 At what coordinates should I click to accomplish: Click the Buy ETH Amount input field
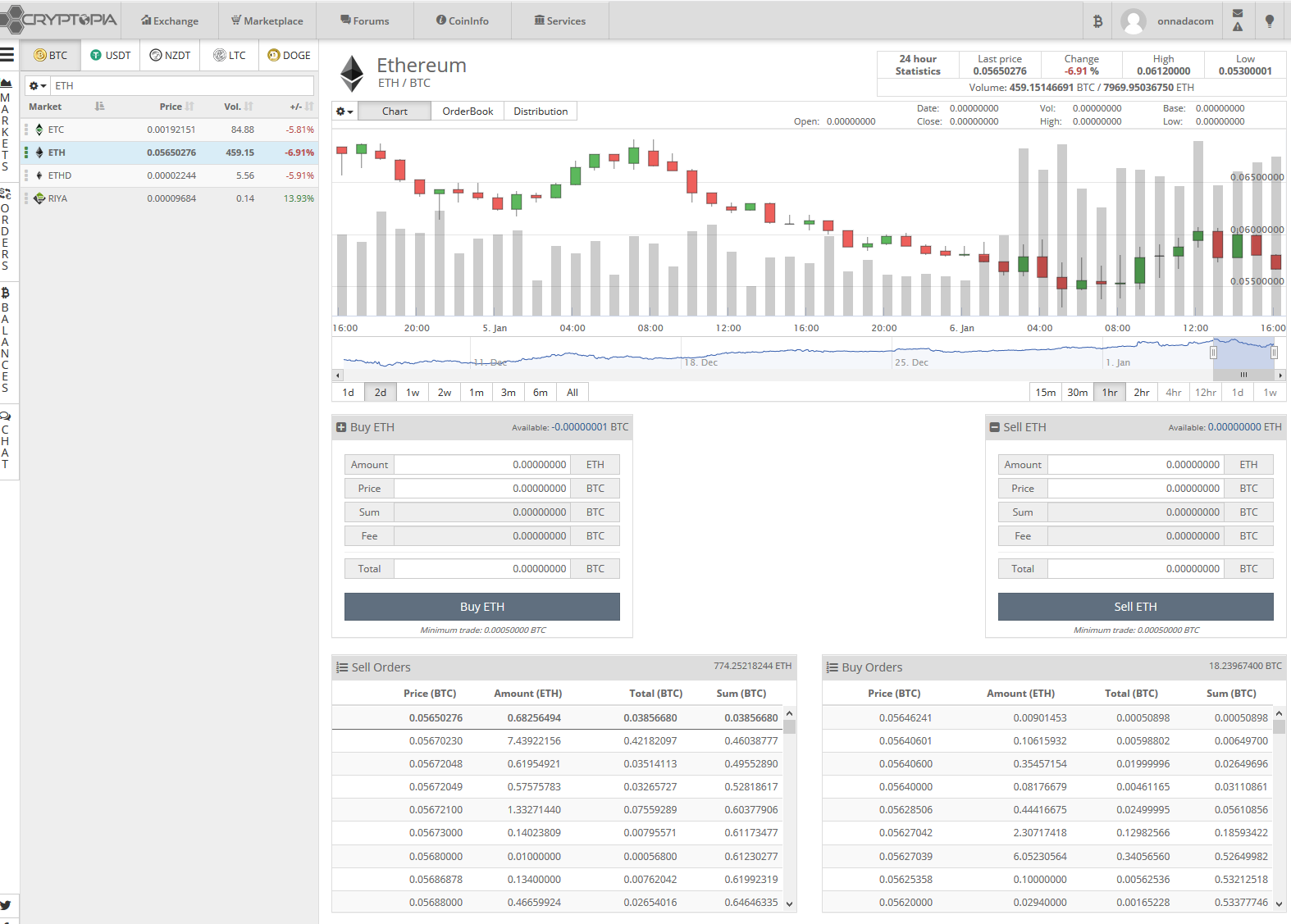coord(482,465)
